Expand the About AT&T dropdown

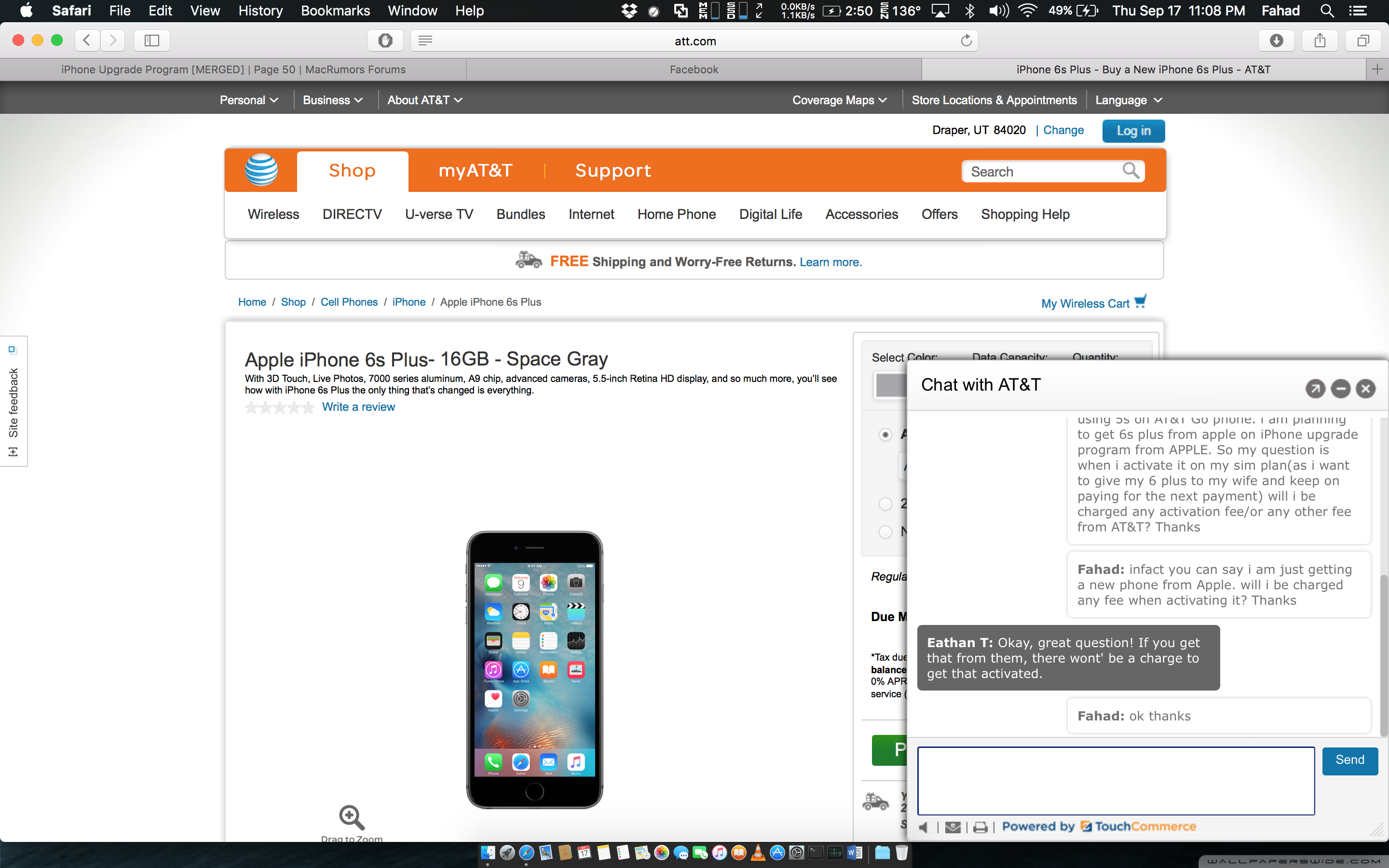[425, 100]
